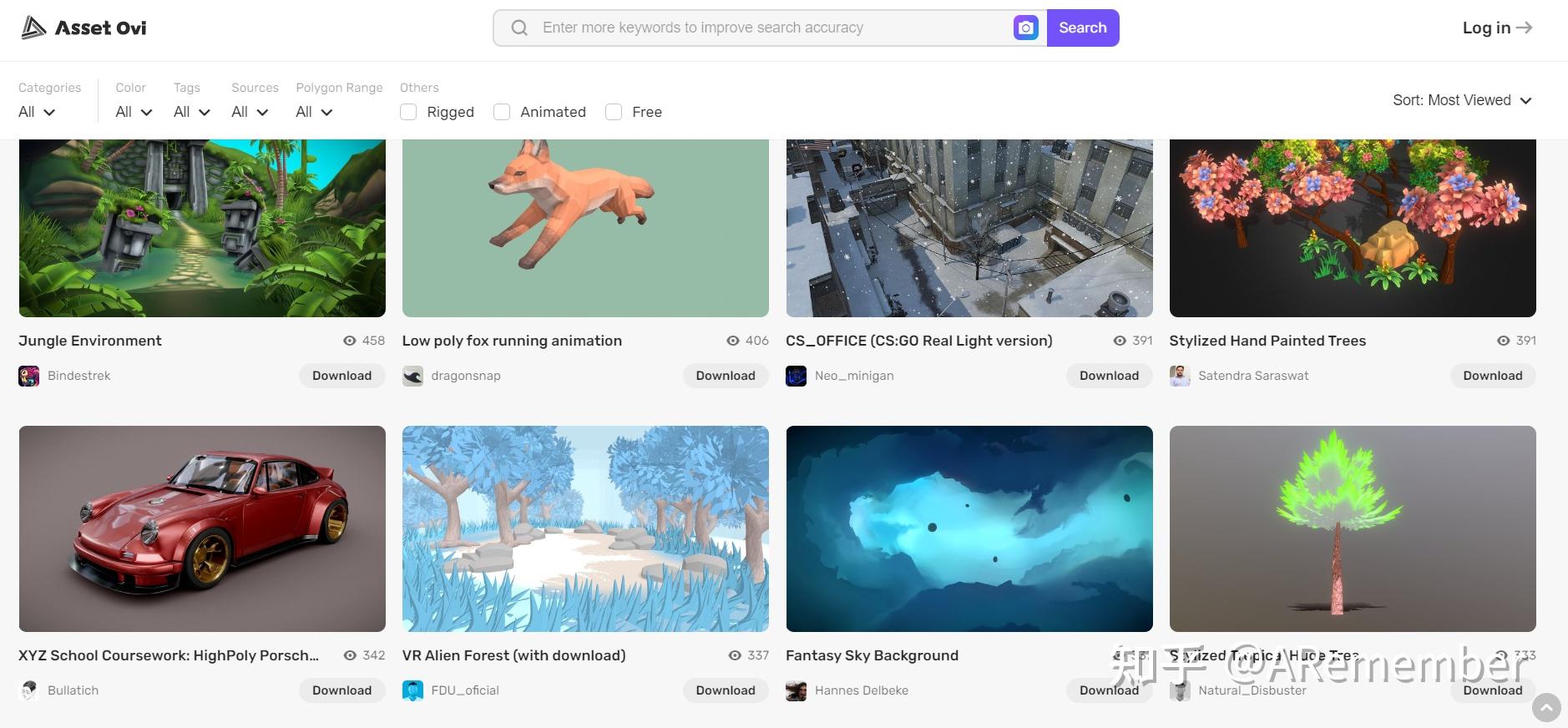Click views eye icon on CS_OFFICE
This screenshot has width=1568, height=728.
[1120, 341]
